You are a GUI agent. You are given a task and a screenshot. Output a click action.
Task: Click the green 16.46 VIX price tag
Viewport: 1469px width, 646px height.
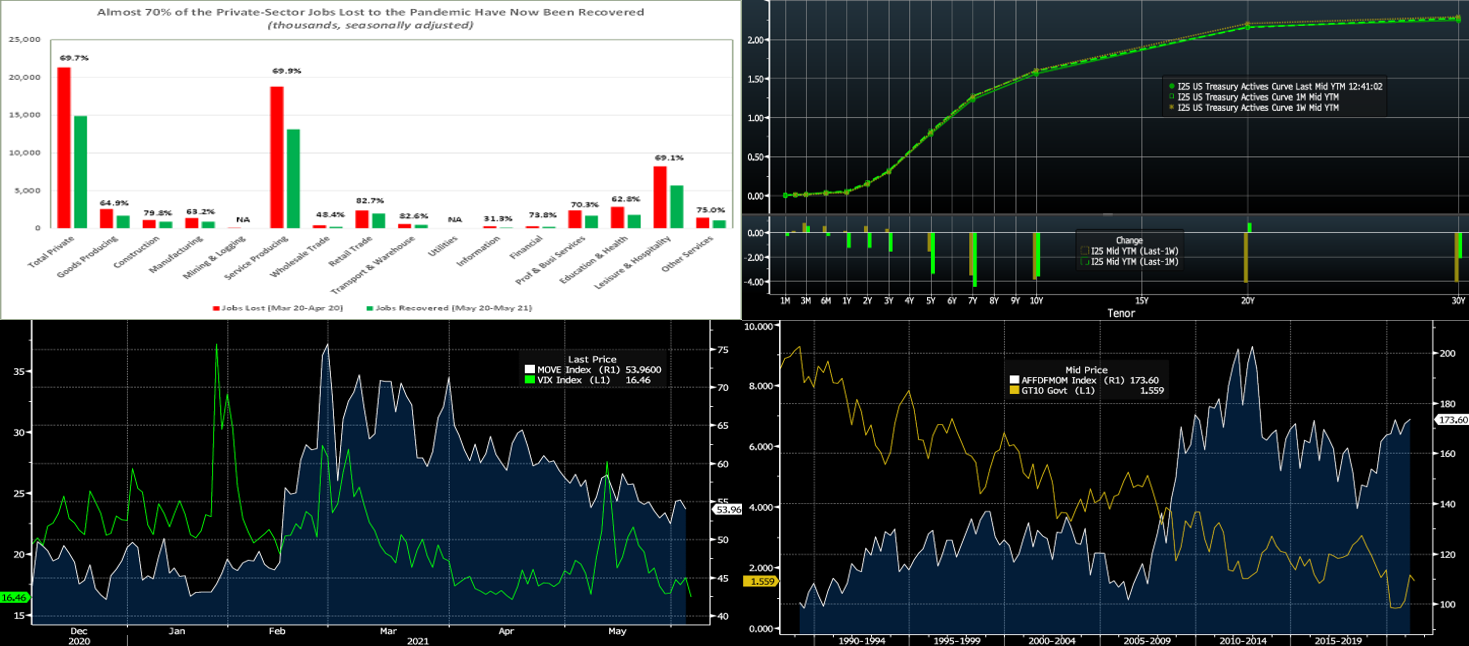pyautogui.click(x=14, y=597)
